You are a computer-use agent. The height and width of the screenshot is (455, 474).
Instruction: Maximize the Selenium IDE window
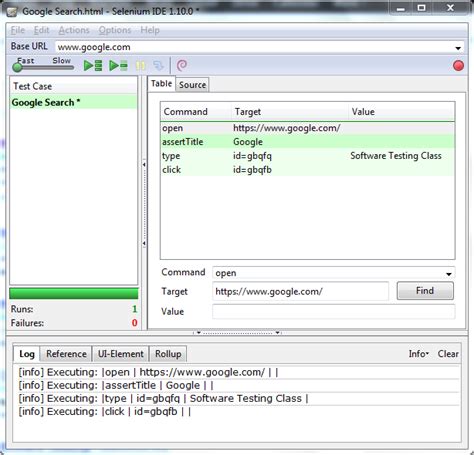421,8
